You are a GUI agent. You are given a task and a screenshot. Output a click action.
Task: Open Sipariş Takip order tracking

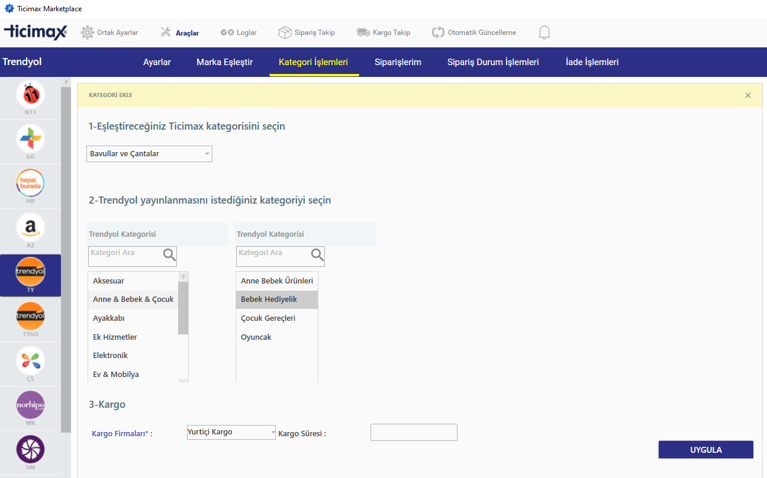(307, 32)
